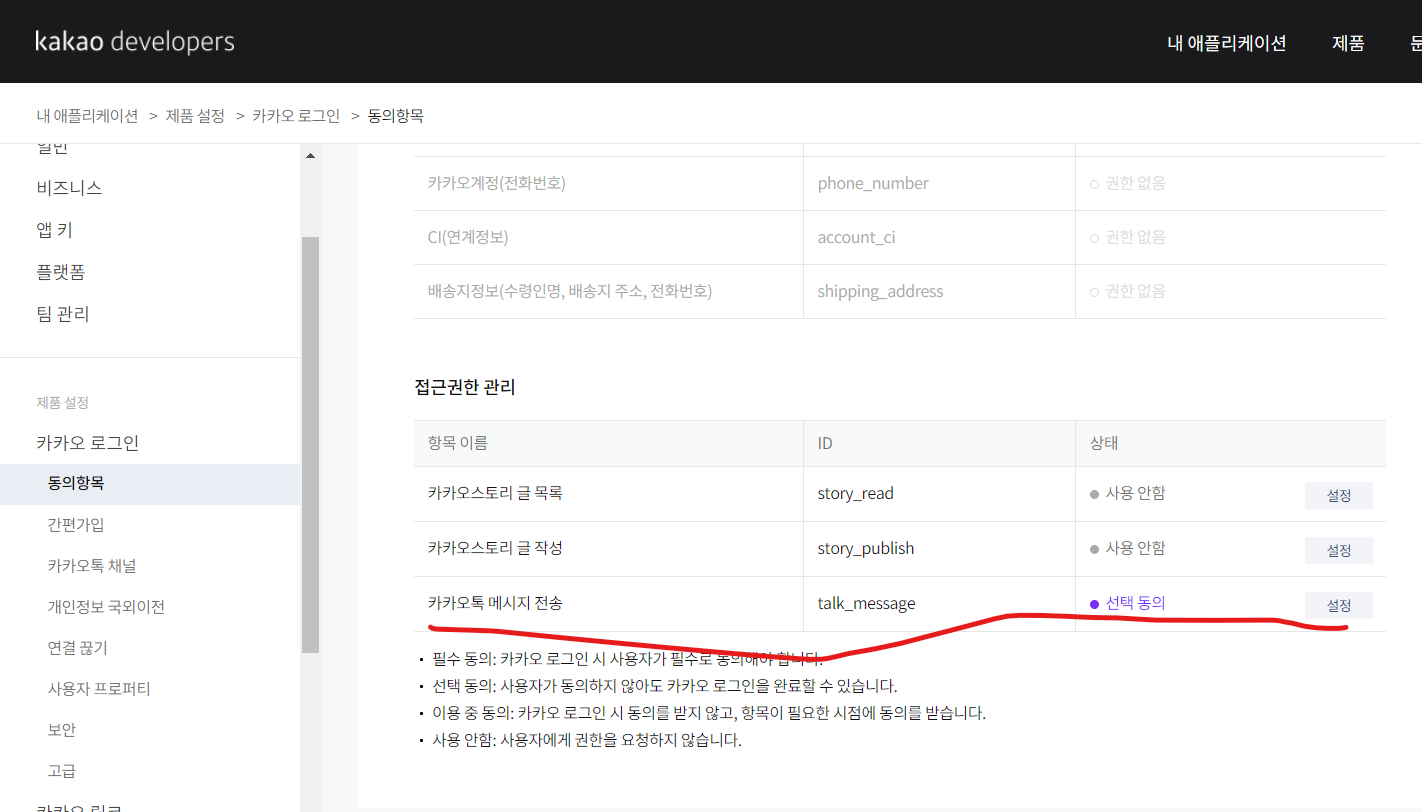Click 설정 button for story_read row

pos(1339,495)
